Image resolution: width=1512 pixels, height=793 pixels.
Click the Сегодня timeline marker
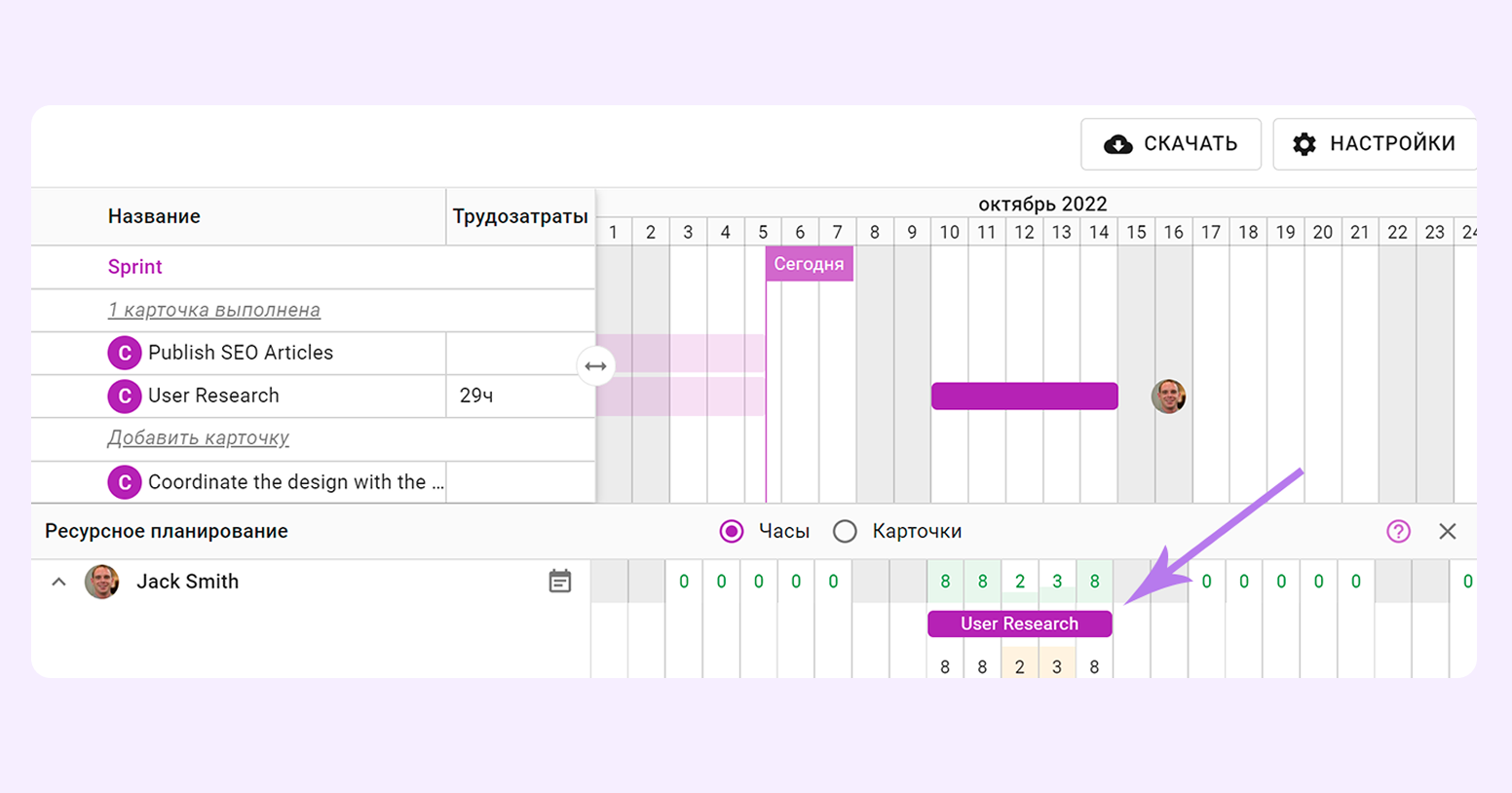point(809,264)
